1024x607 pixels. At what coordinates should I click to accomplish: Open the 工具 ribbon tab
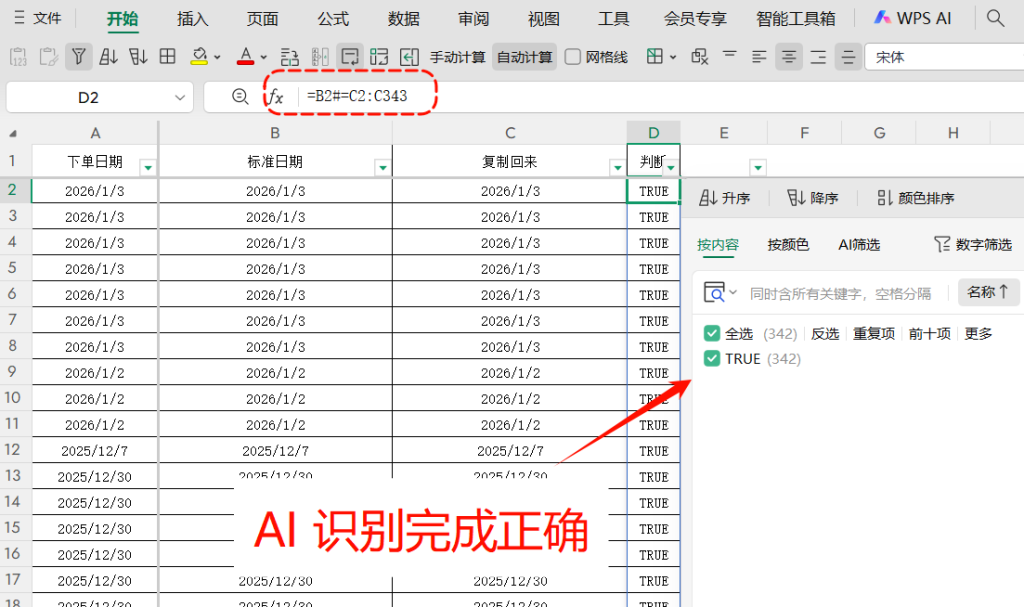pos(614,19)
